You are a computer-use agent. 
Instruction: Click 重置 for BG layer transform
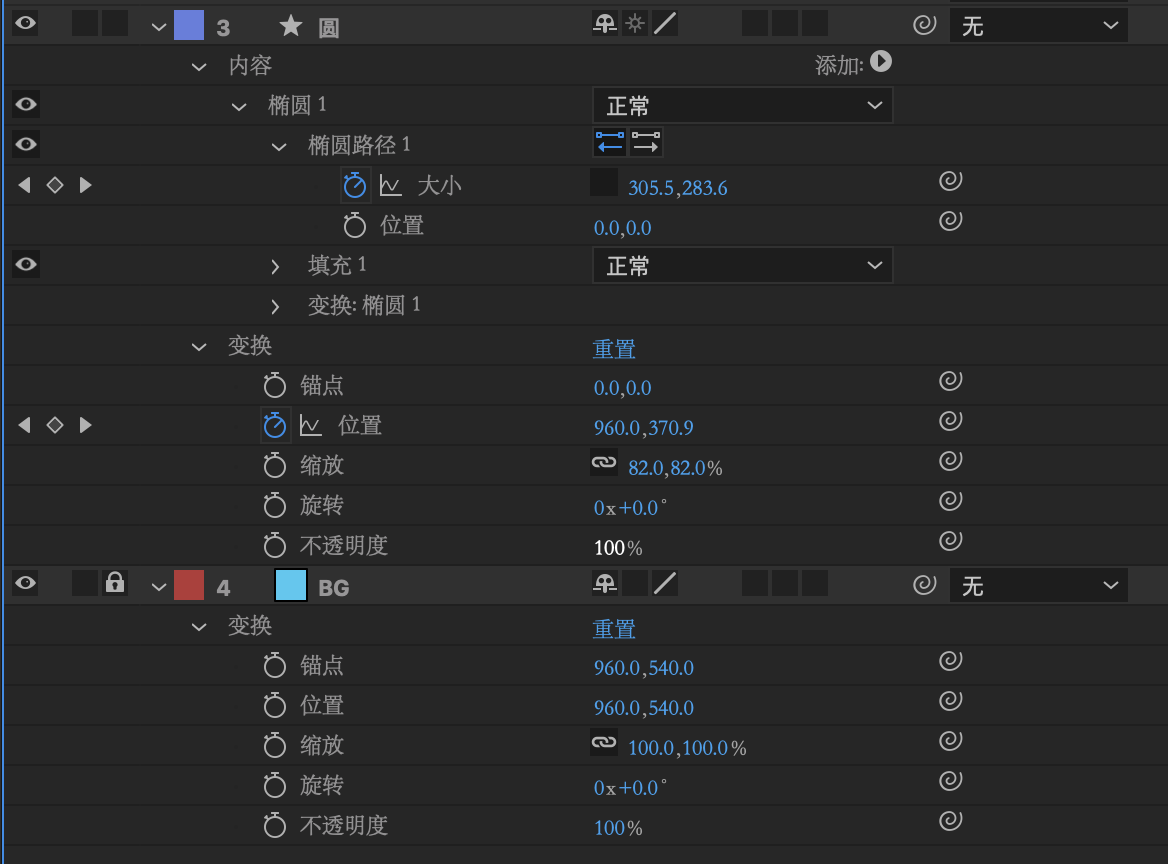(x=614, y=628)
